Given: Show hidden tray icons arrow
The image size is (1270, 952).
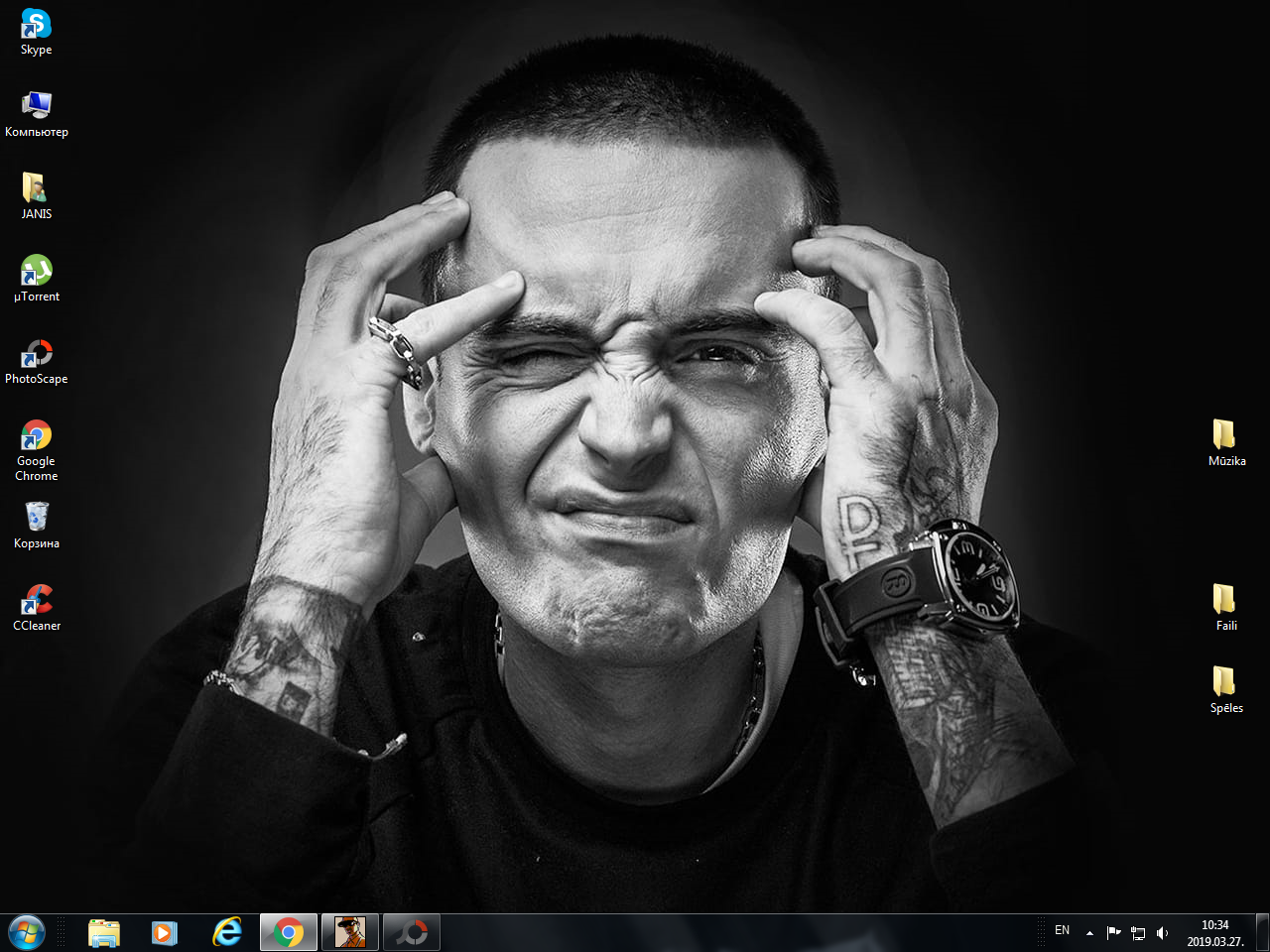Looking at the screenshot, I should point(1089,933).
